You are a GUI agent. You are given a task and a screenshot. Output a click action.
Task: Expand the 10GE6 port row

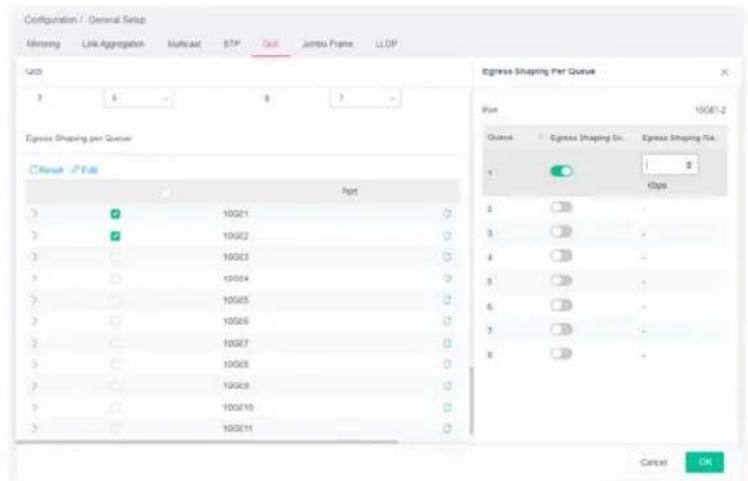34,321
